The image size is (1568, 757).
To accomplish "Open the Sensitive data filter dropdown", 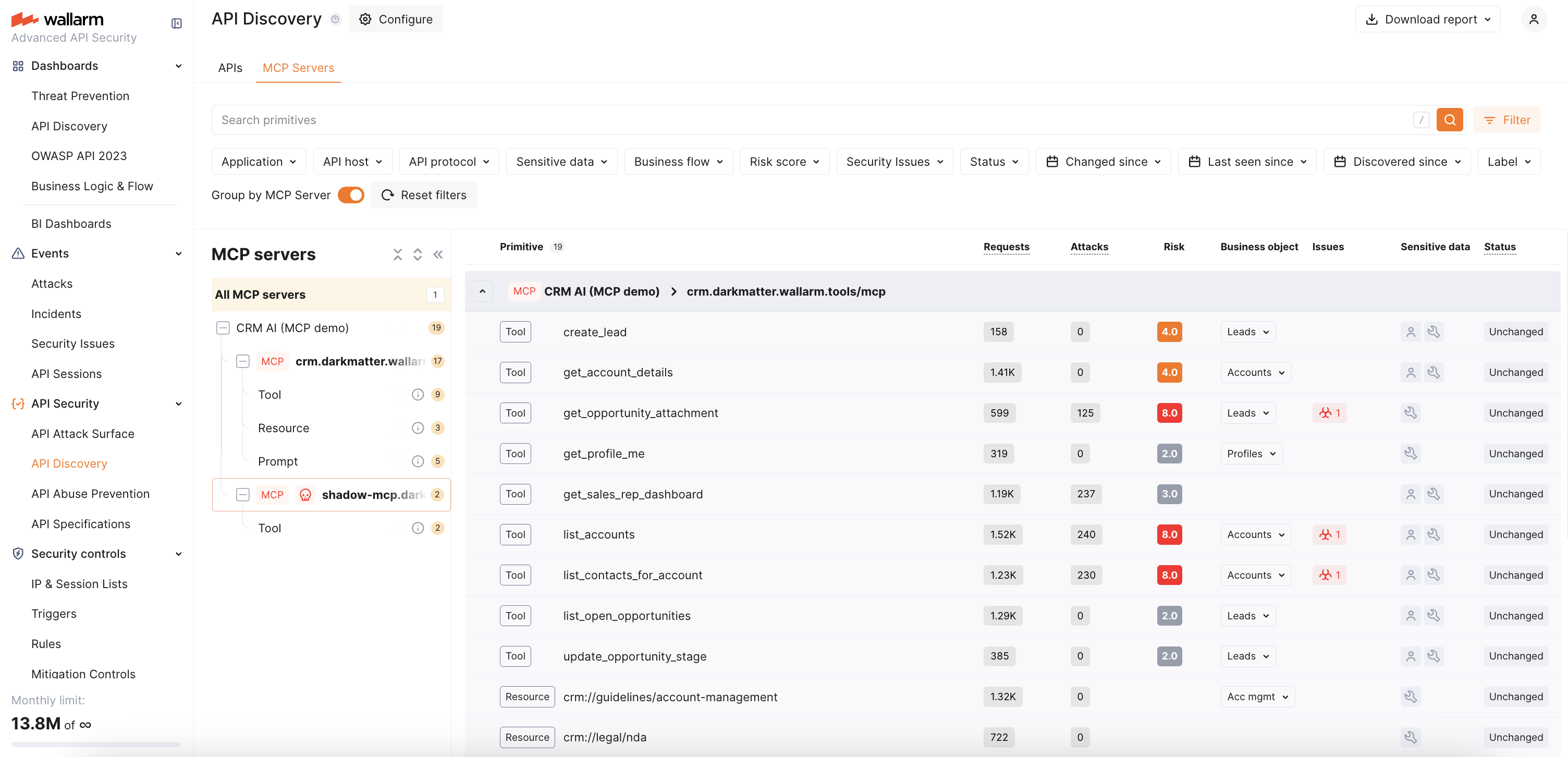I will [x=561, y=162].
